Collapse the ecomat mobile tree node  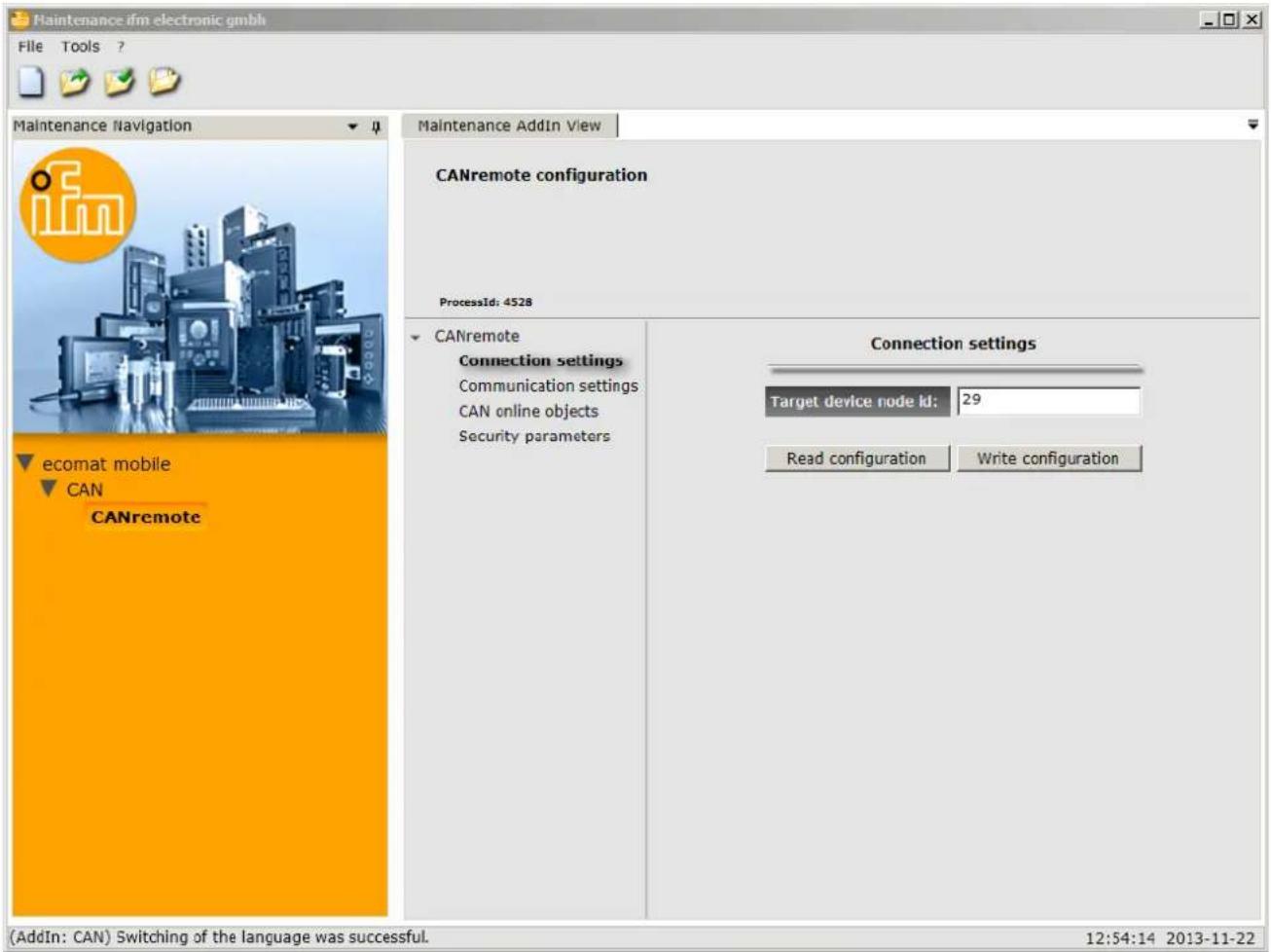point(25,462)
